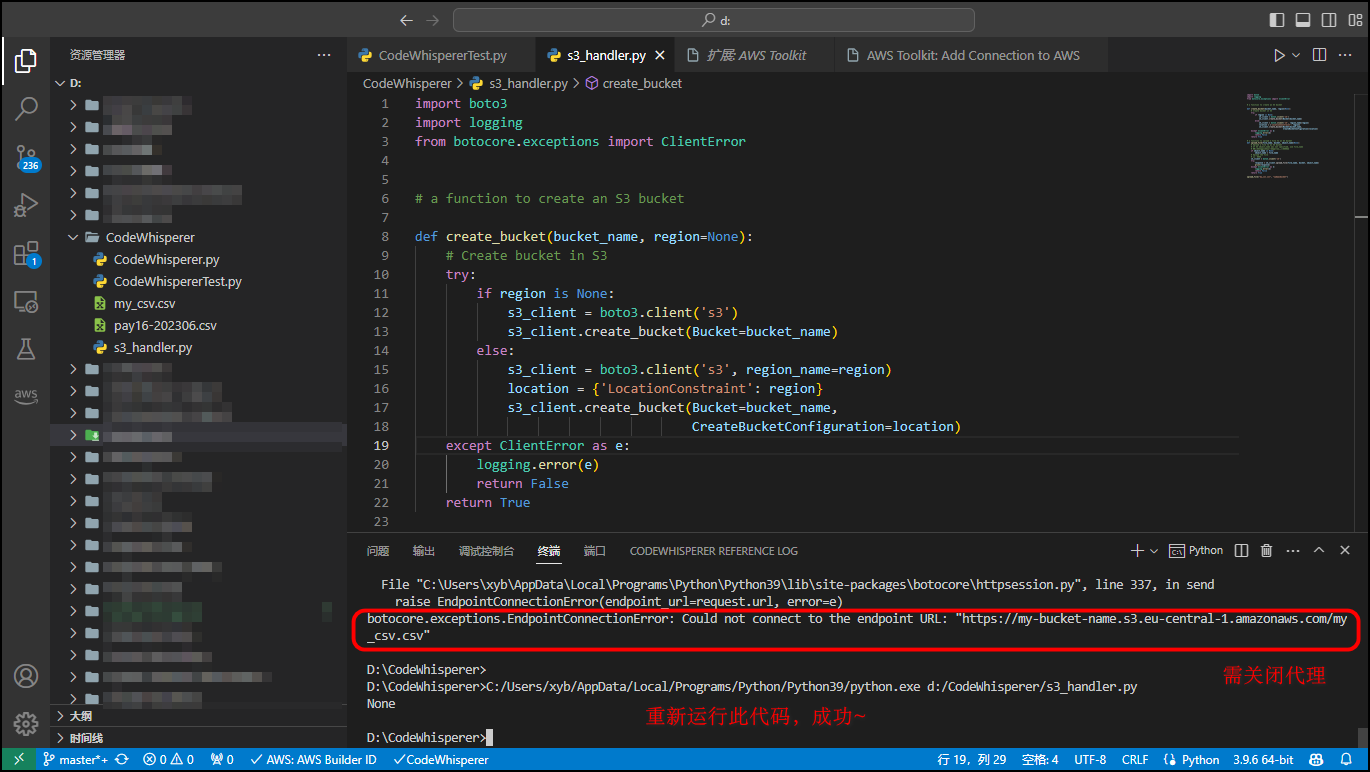The image size is (1370, 772).
Task: Click AWS: AWS Builder ID status item
Action: coord(313,760)
